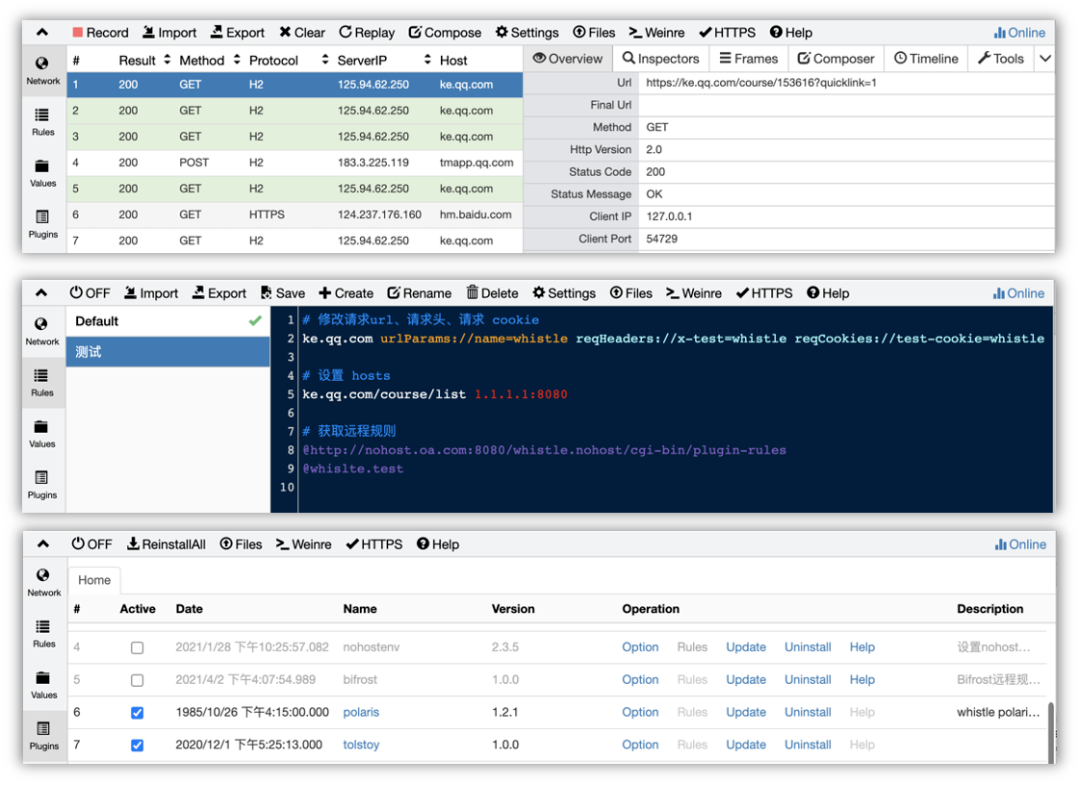Enable the nohostenv plugin checkbox
The height and width of the screenshot is (785, 1080).
(x=137, y=647)
